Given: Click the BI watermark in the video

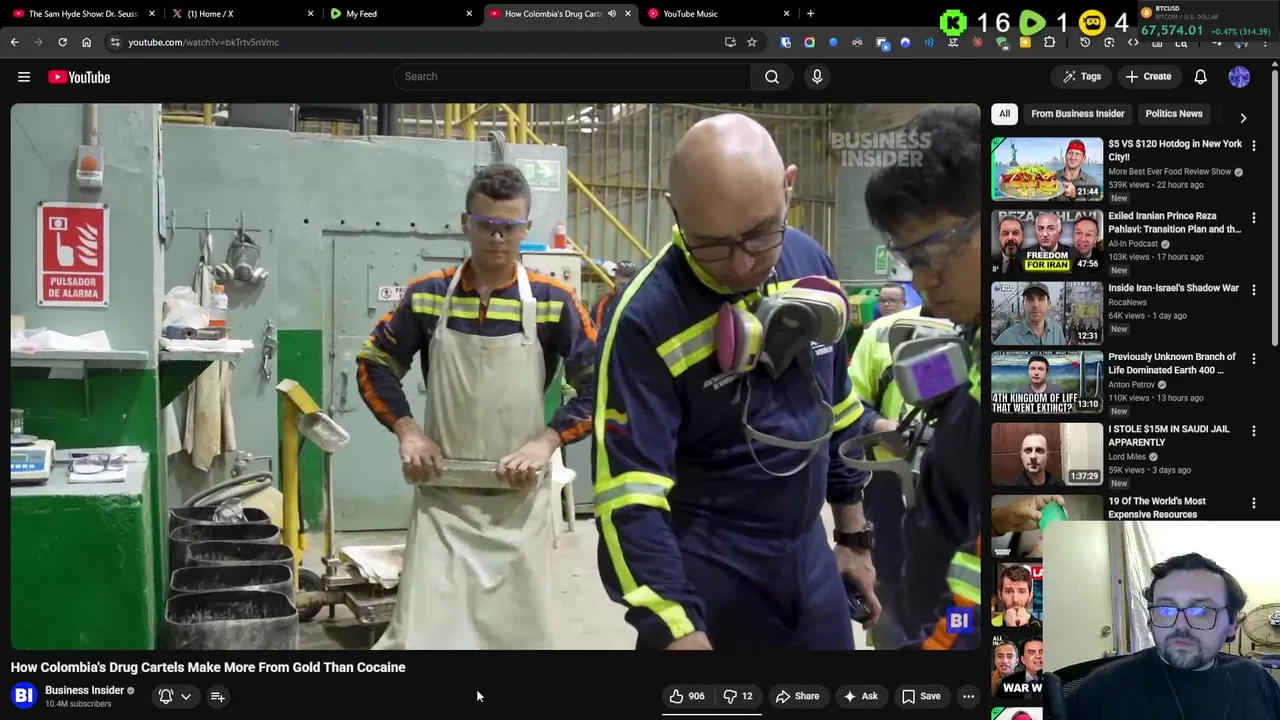Looking at the screenshot, I should (959, 621).
